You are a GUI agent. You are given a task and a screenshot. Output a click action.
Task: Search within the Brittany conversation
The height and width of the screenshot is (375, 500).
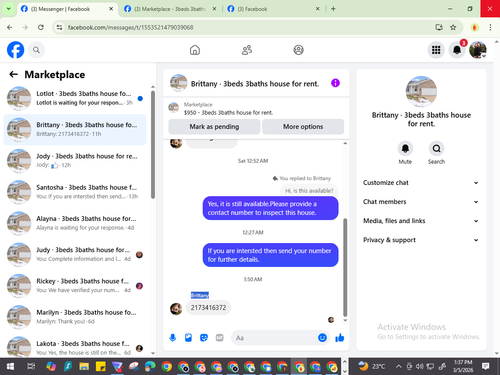[x=436, y=148]
